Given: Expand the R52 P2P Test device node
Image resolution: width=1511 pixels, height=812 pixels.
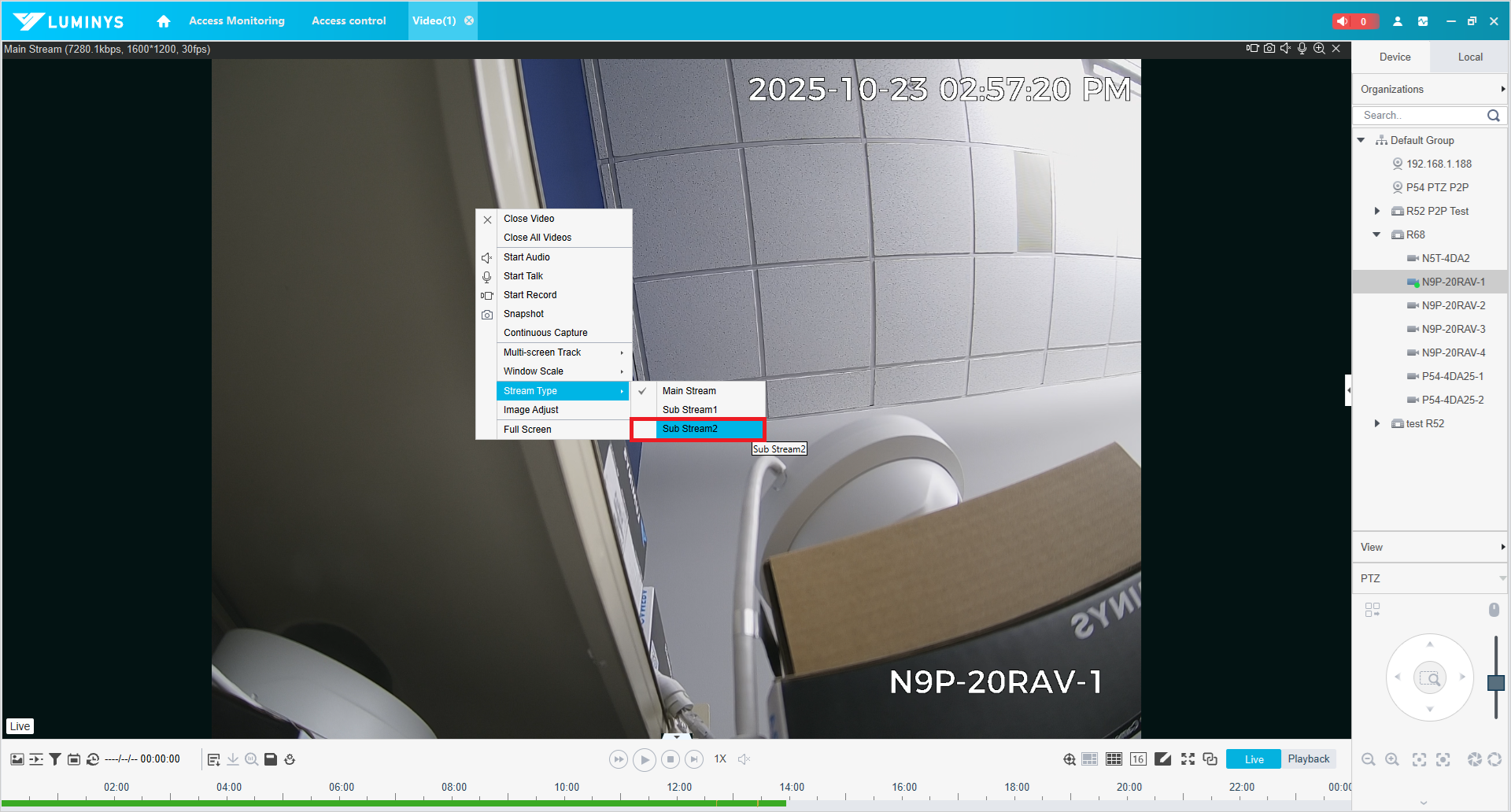Looking at the screenshot, I should [1376, 211].
